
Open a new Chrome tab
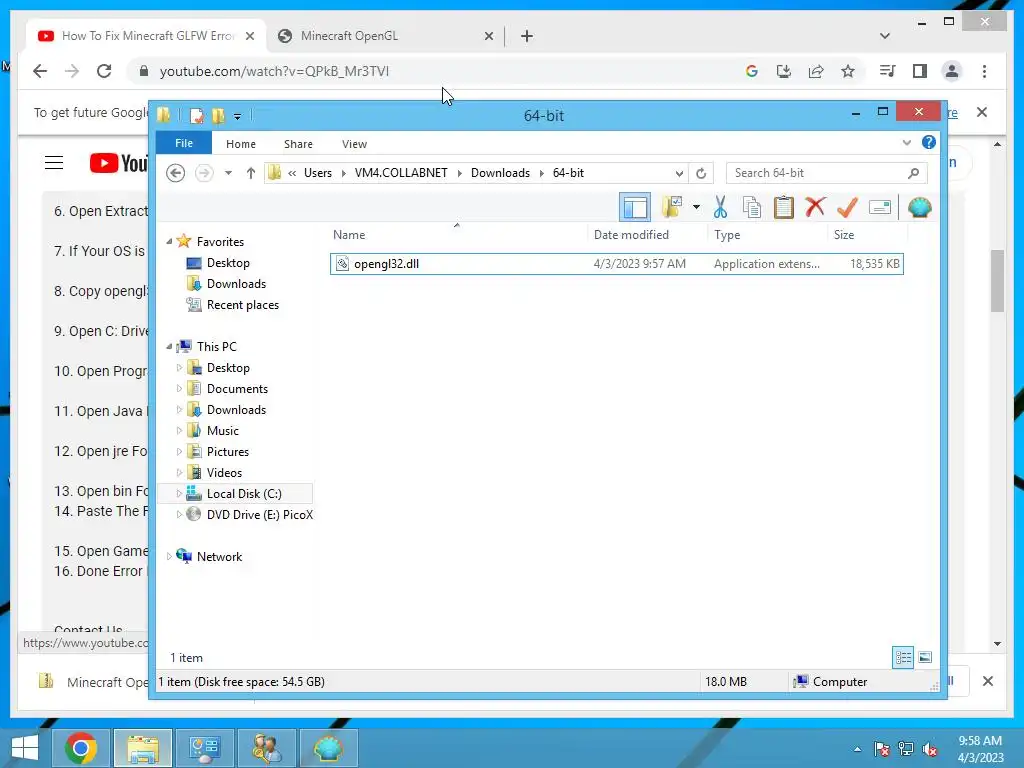click(526, 36)
